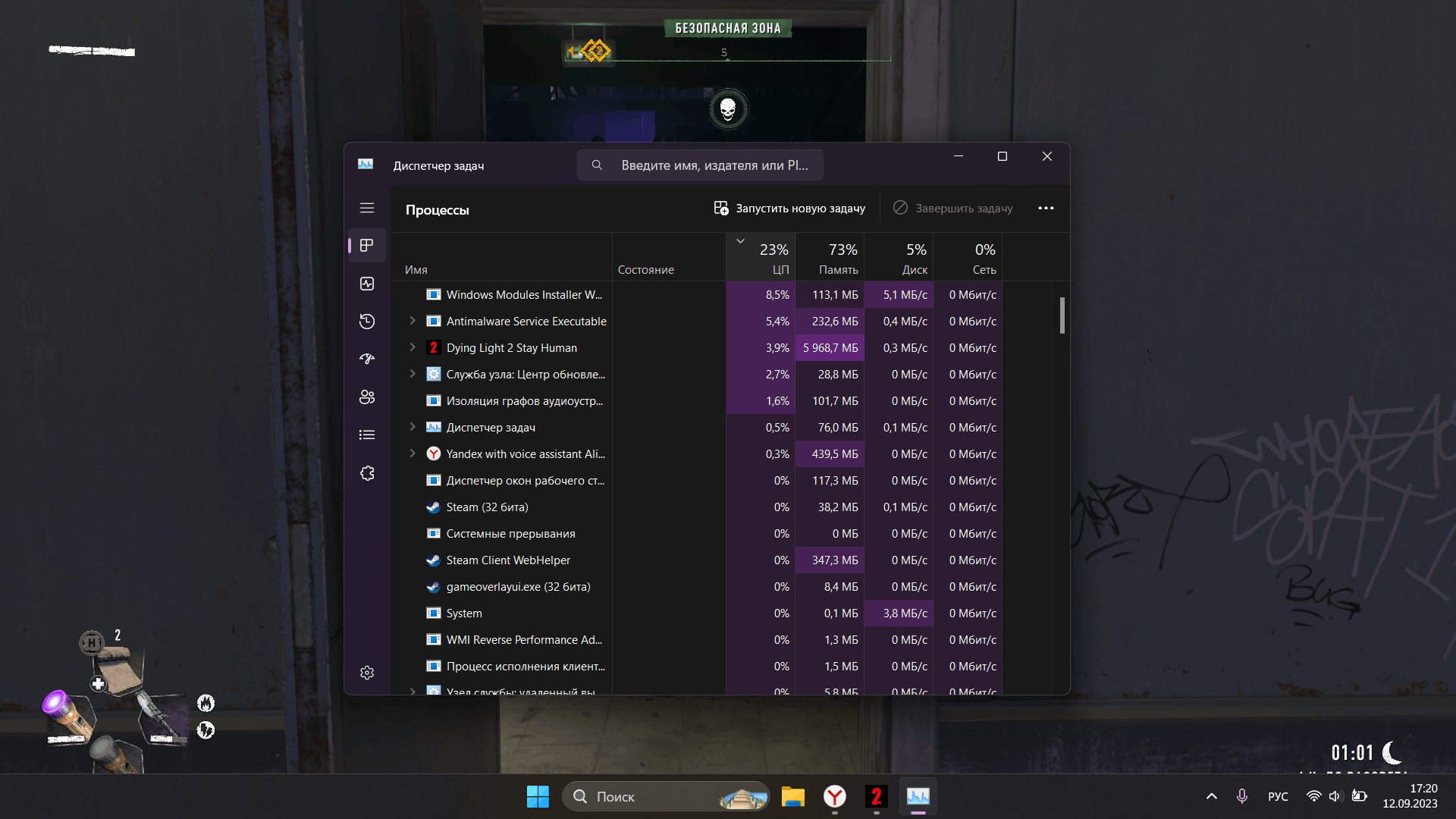Select the System process row
This screenshot has height=819, width=1456.
[696, 613]
